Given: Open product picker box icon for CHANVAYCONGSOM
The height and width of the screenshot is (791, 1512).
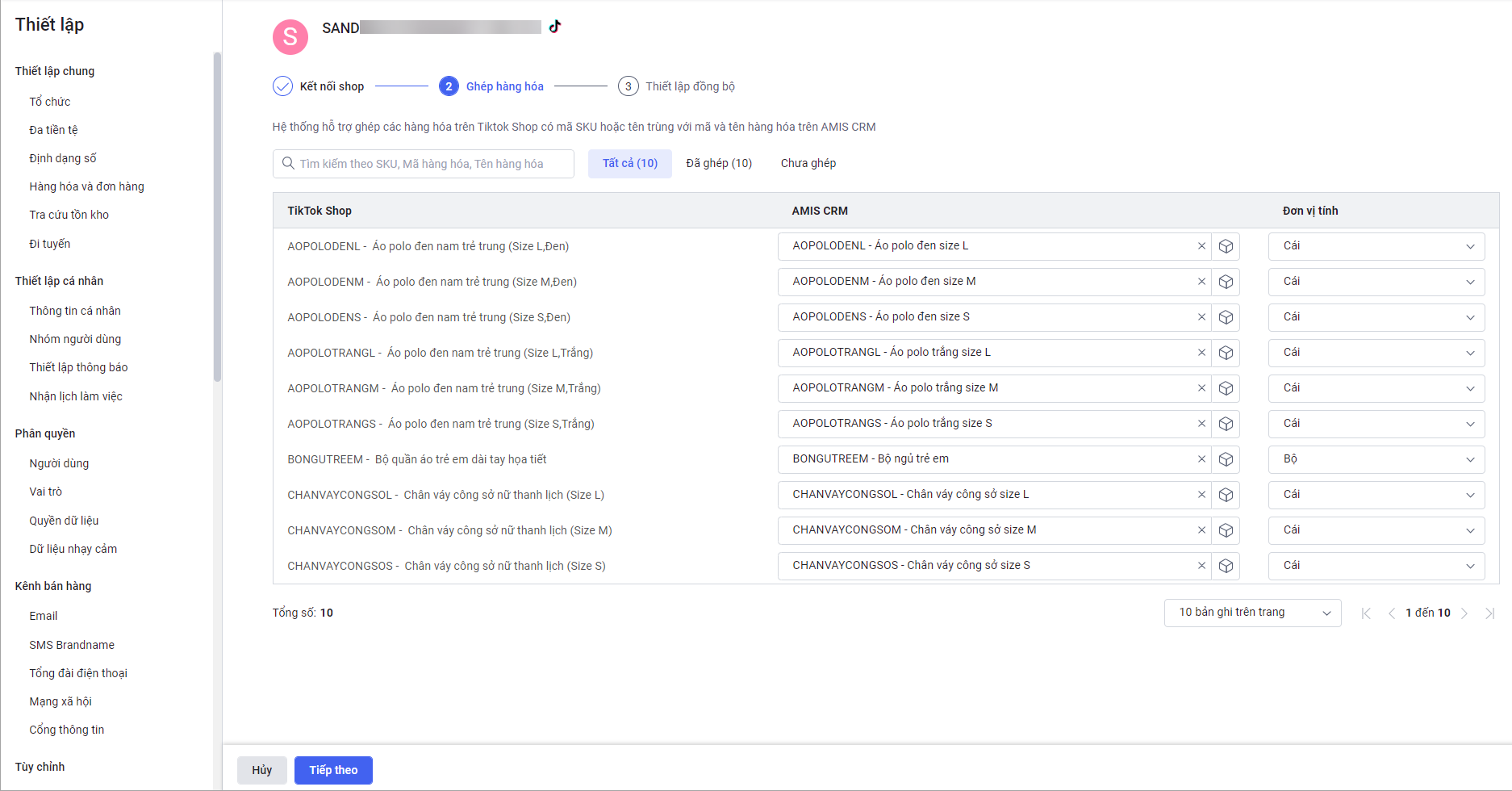Looking at the screenshot, I should click(x=1226, y=530).
